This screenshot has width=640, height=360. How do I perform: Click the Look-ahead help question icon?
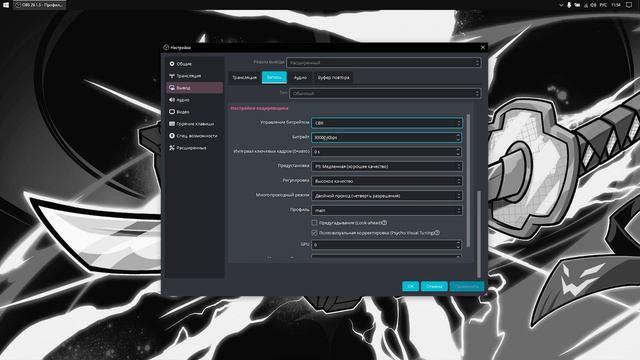tap(384, 223)
